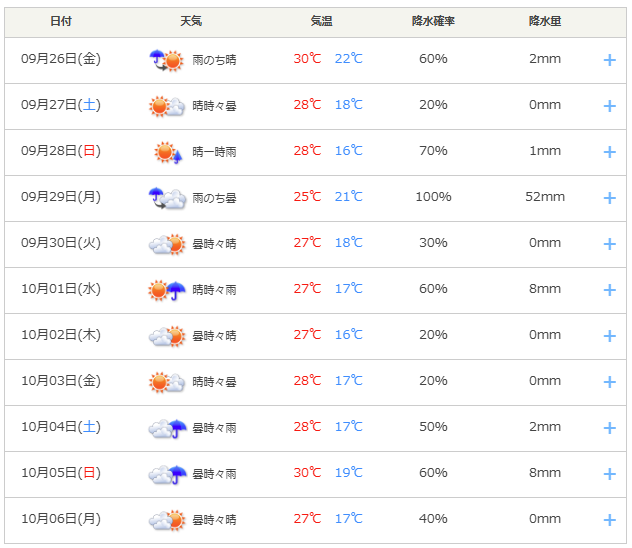Click the 100% rain probability cell
This screenshot has height=548, width=632.
click(433, 197)
